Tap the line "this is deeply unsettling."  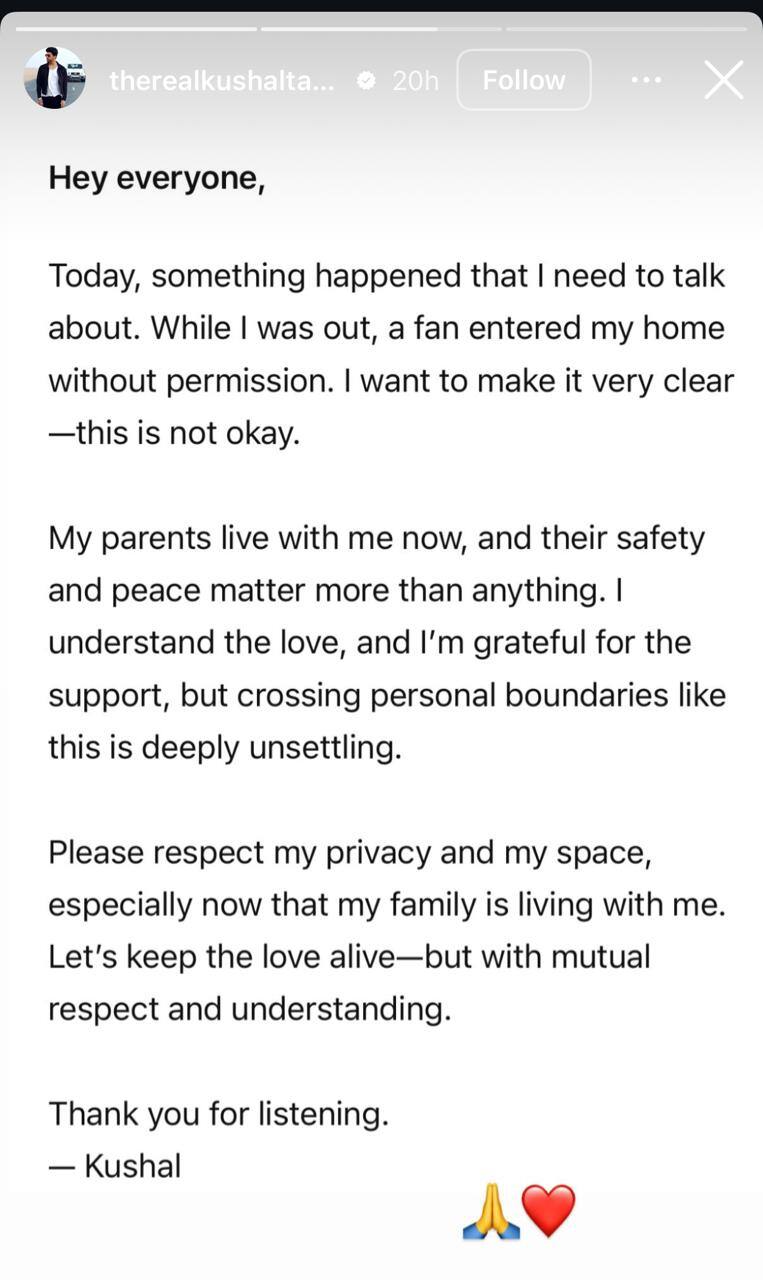[x=224, y=747]
